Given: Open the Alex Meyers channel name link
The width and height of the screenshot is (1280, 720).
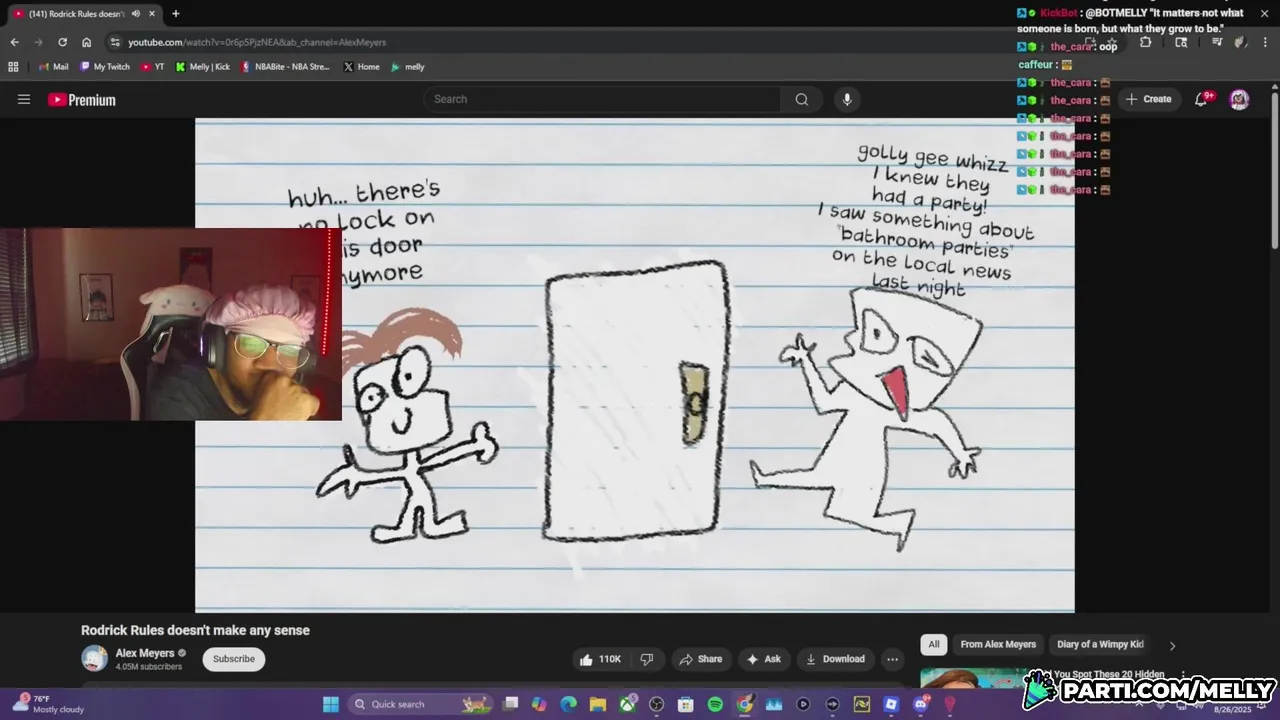Looking at the screenshot, I should [x=145, y=653].
